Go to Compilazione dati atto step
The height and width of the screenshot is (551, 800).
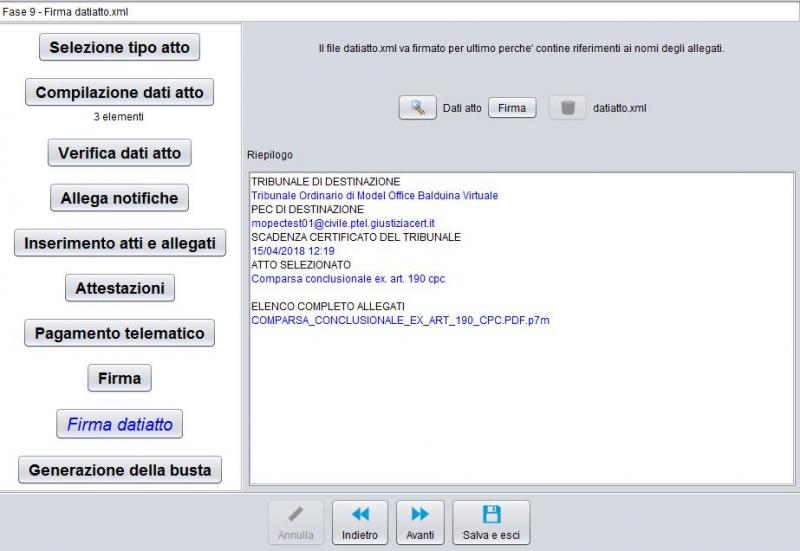119,92
